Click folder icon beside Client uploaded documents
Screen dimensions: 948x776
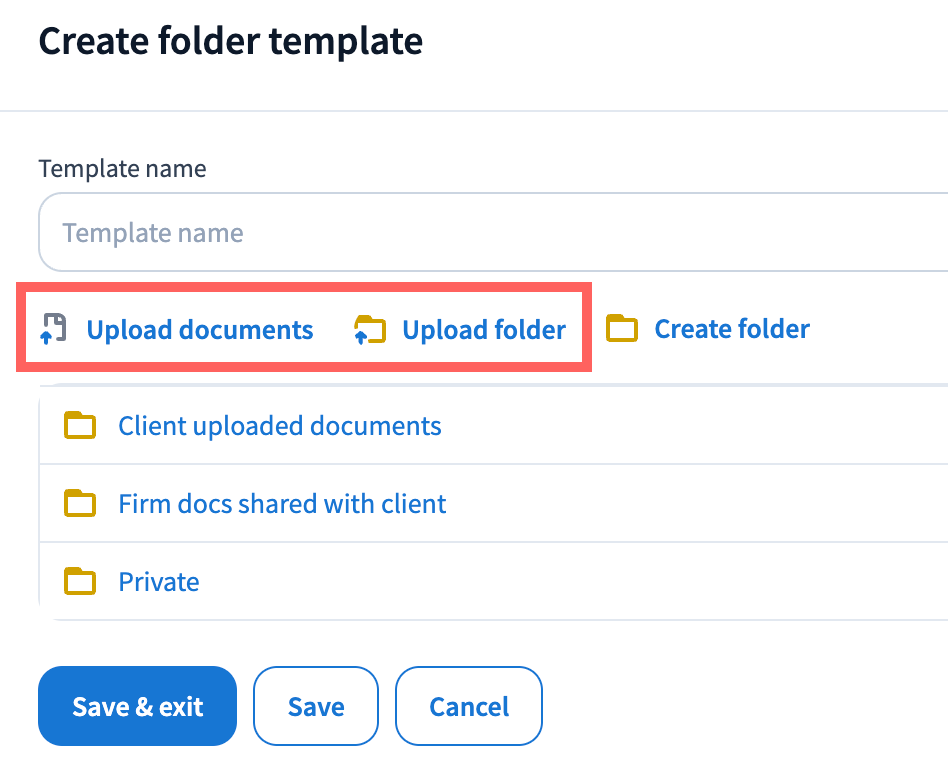(80, 426)
